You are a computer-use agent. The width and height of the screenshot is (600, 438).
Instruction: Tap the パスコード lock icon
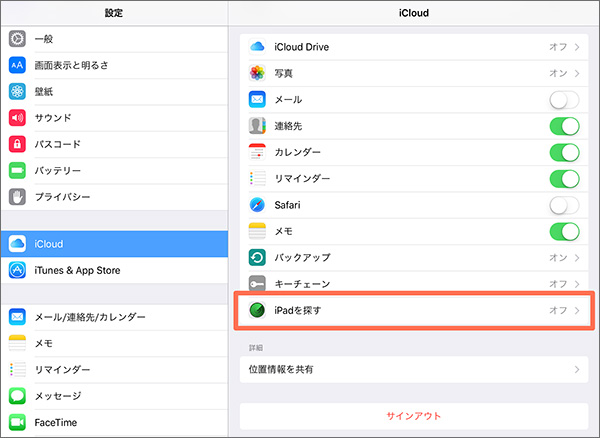point(17,144)
